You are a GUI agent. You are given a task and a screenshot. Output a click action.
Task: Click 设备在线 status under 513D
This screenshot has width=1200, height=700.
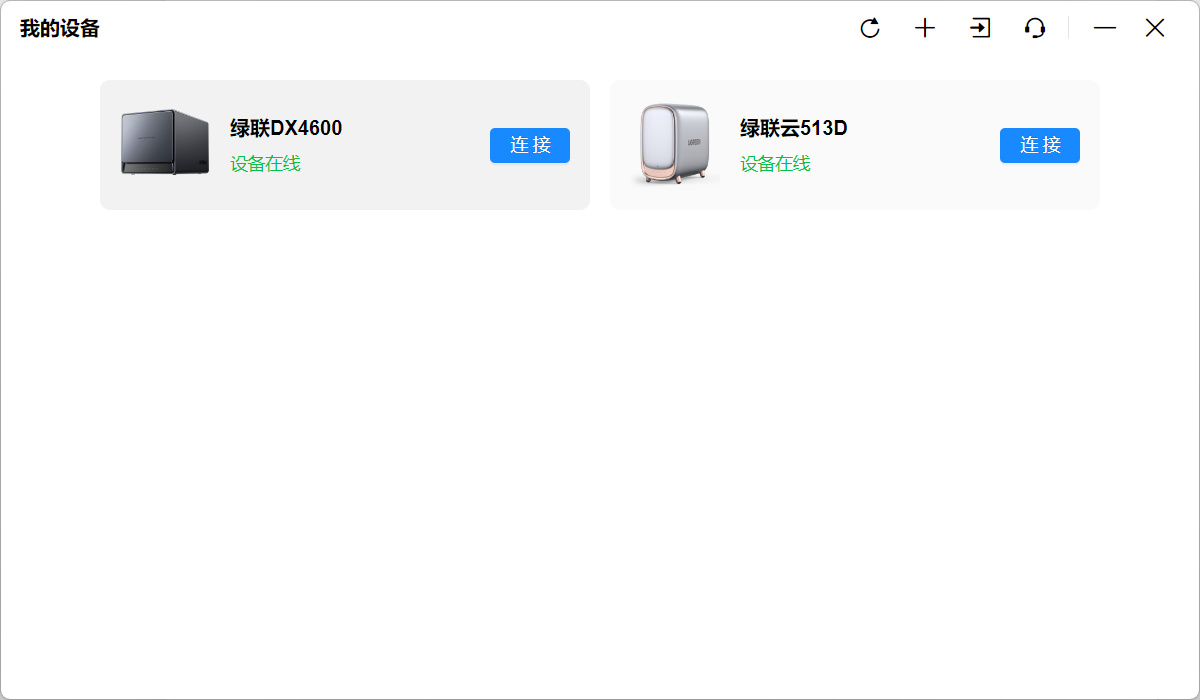coord(775,164)
